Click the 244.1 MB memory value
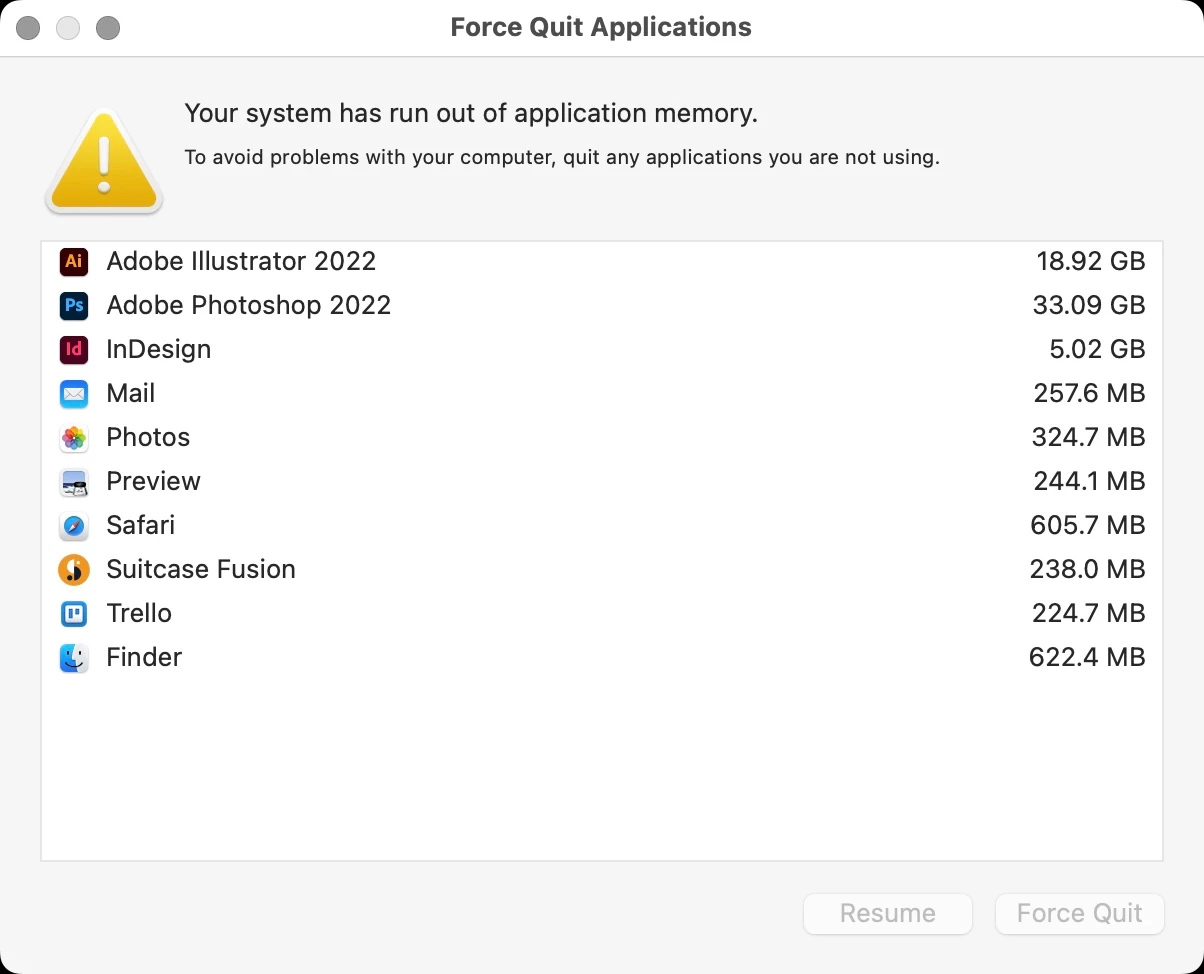Viewport: 1204px width, 974px height. pos(1089,481)
